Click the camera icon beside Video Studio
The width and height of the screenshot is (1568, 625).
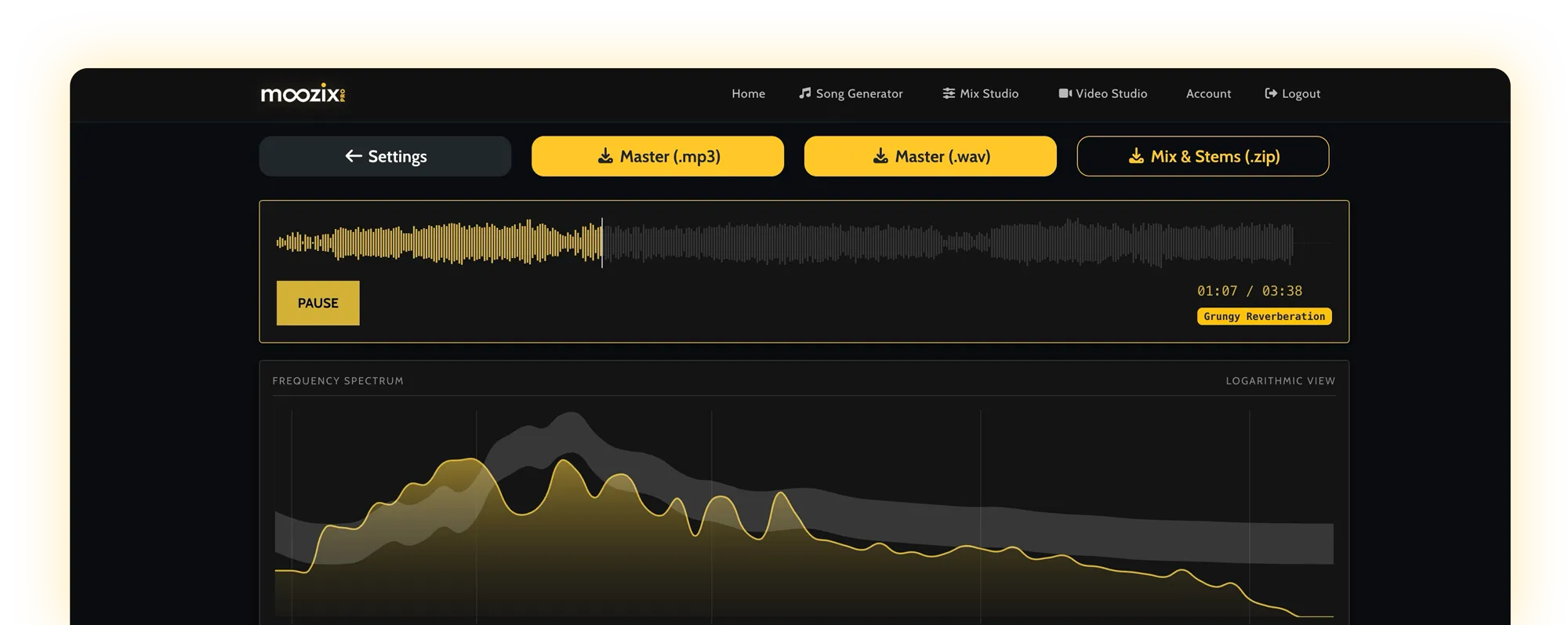[x=1065, y=93]
